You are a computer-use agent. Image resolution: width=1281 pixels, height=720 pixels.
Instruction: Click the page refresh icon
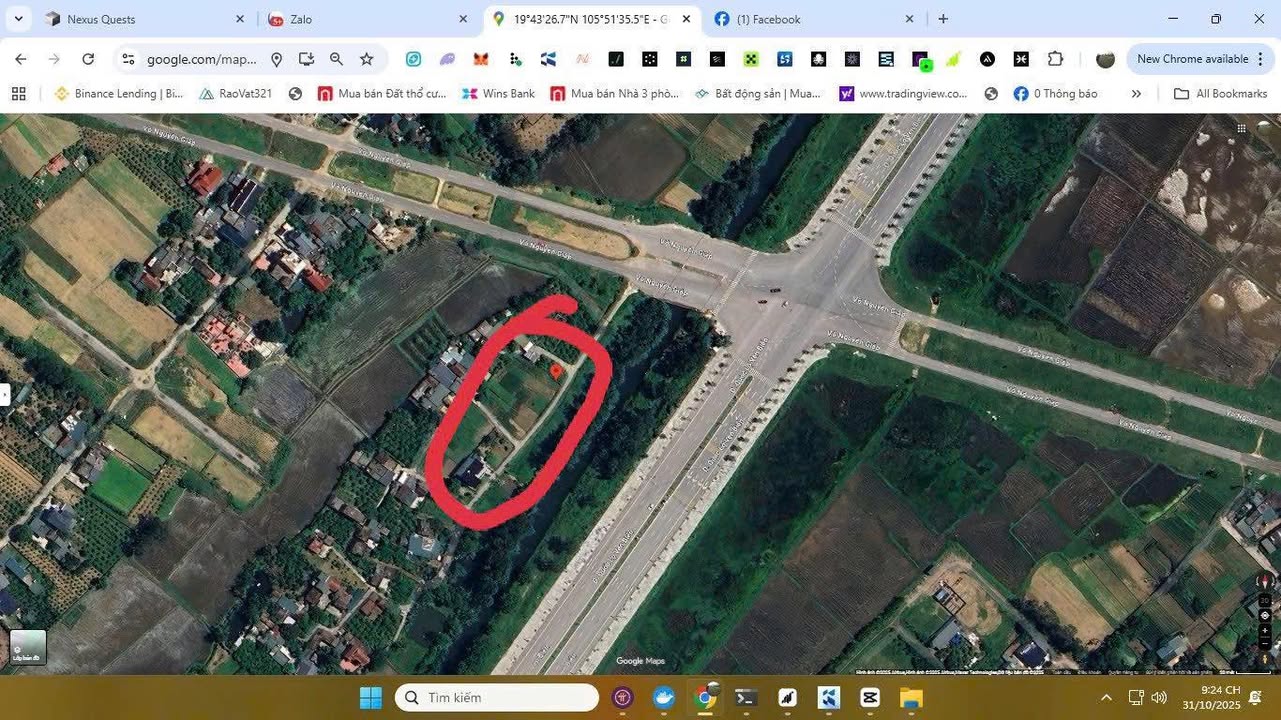pos(88,58)
